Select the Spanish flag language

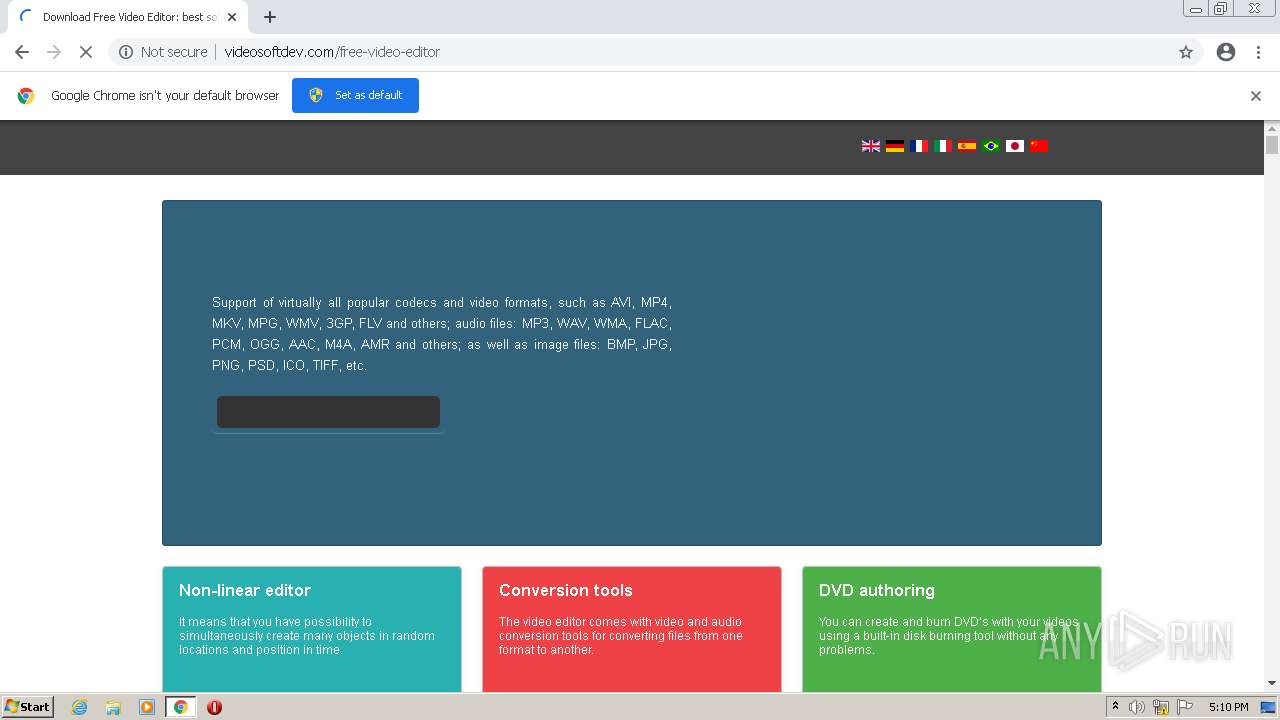pos(967,146)
